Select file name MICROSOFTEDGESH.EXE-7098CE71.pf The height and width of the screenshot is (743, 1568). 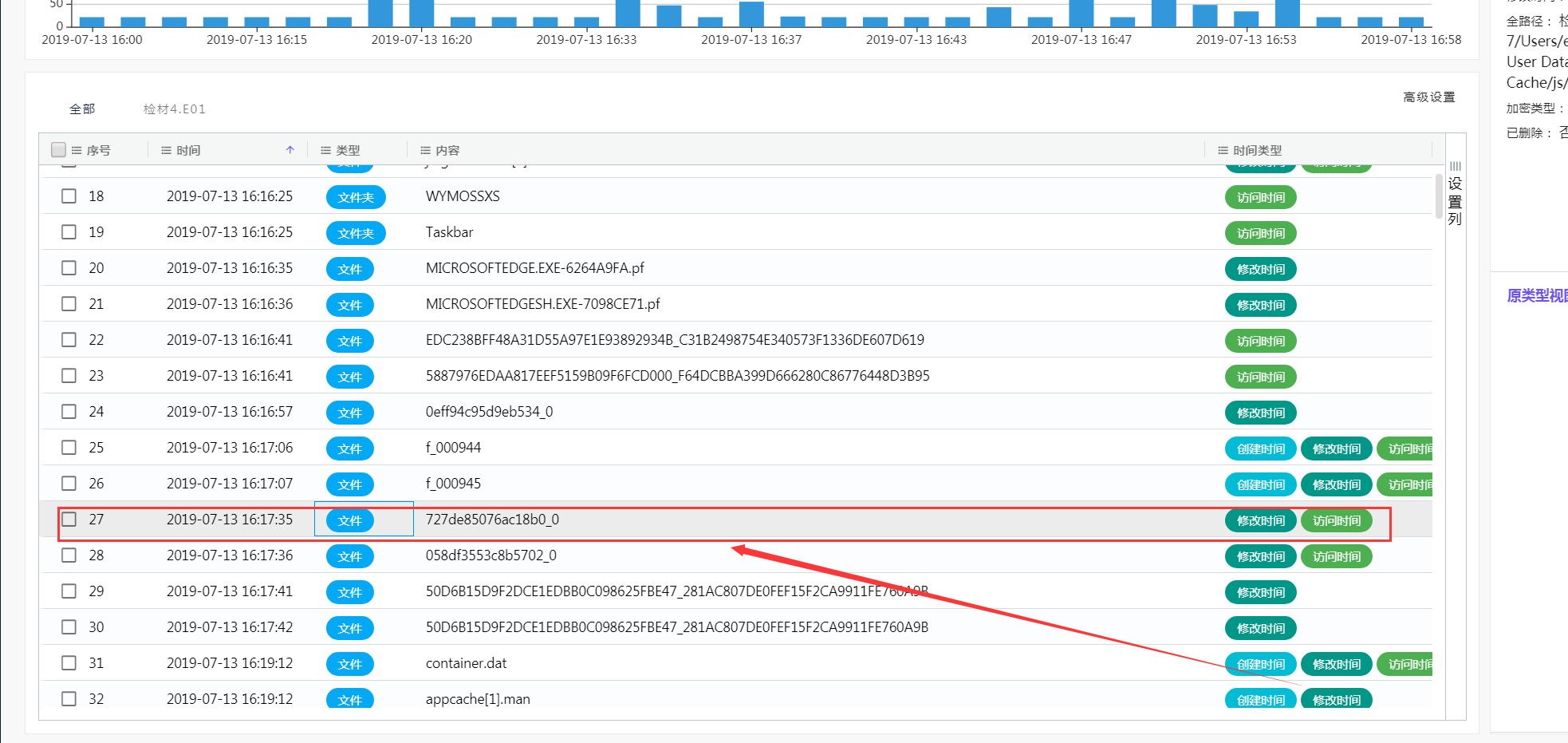click(543, 304)
